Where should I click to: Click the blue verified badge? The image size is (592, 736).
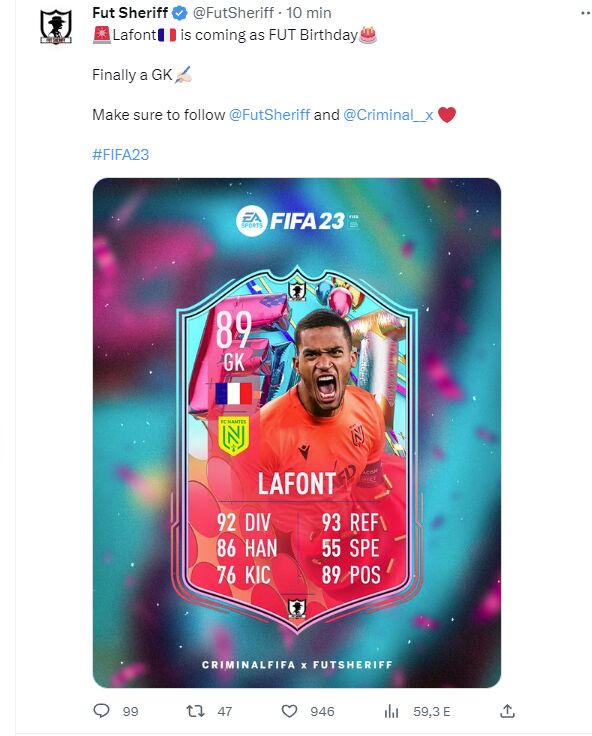tap(180, 13)
